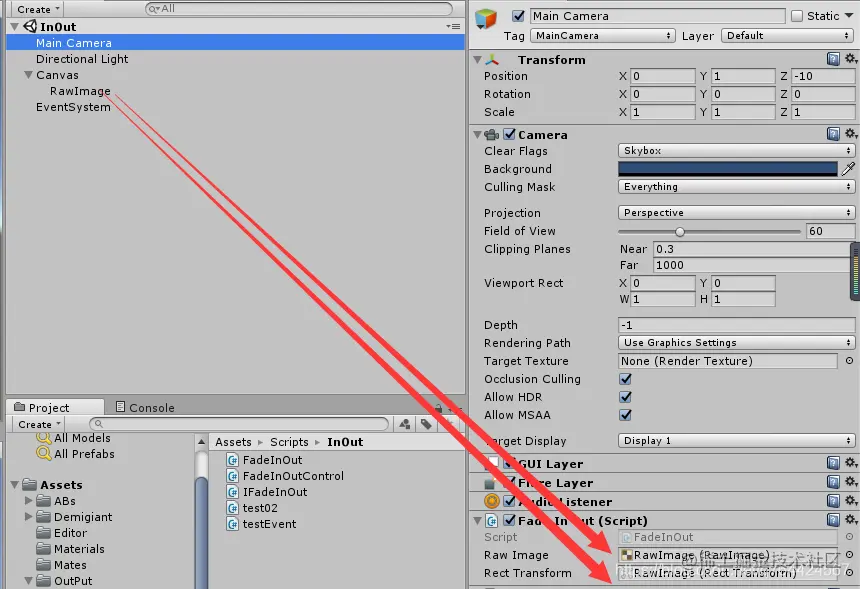Open Culling Mask dropdown Everything
The height and width of the screenshot is (589, 860).
click(x=736, y=186)
